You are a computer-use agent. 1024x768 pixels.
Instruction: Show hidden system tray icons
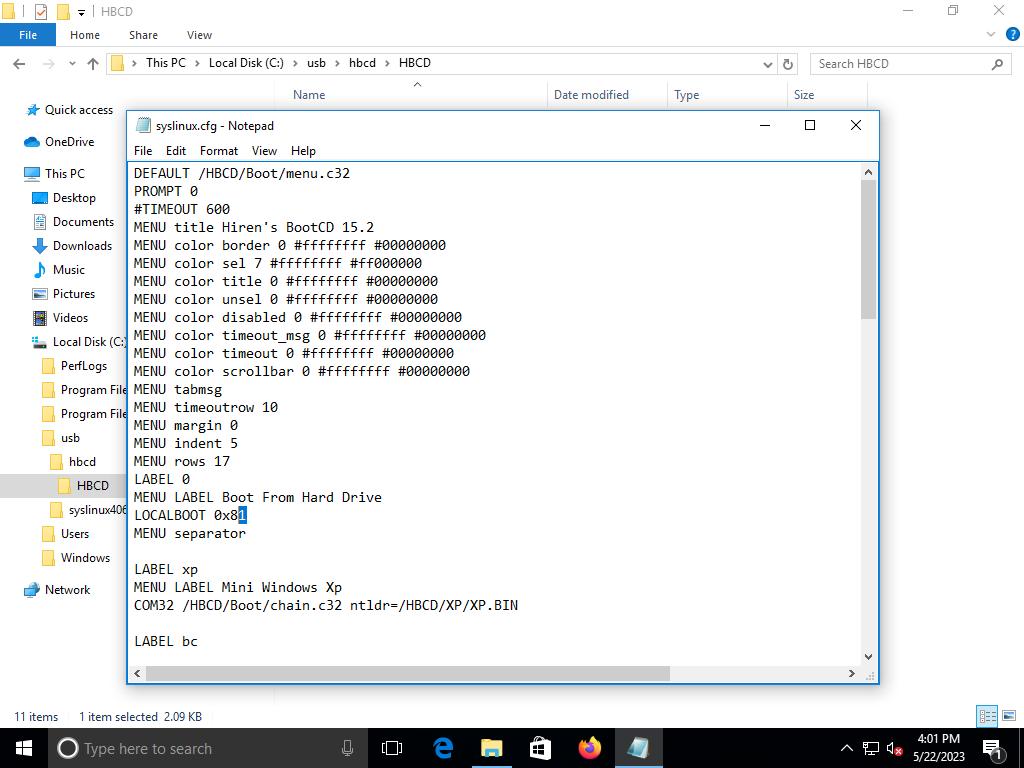846,748
